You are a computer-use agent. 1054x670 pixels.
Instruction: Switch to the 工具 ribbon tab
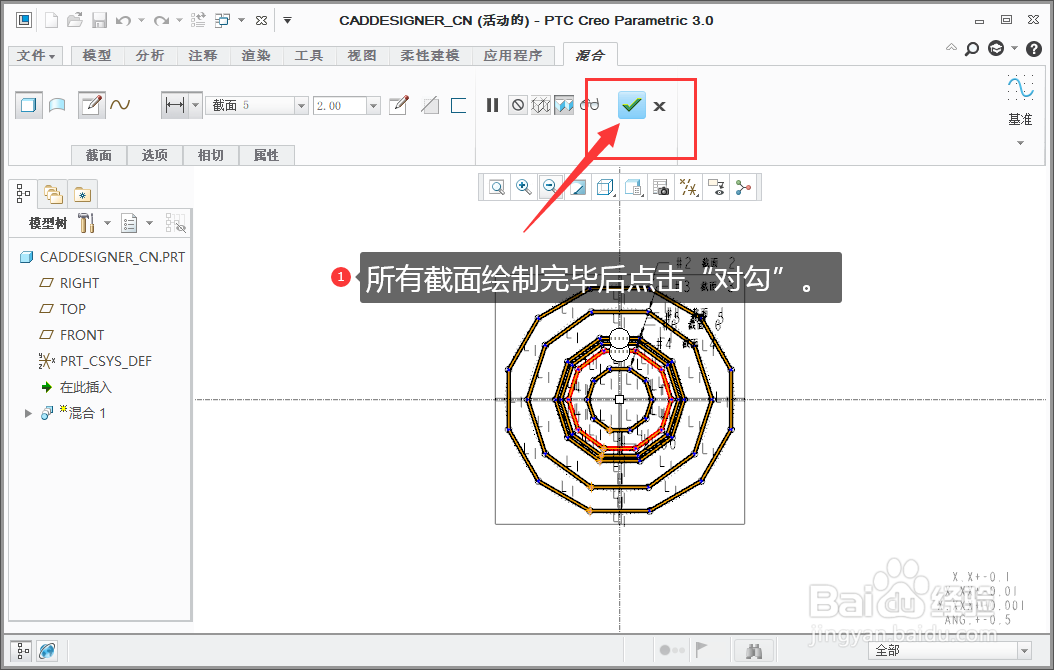coord(309,56)
